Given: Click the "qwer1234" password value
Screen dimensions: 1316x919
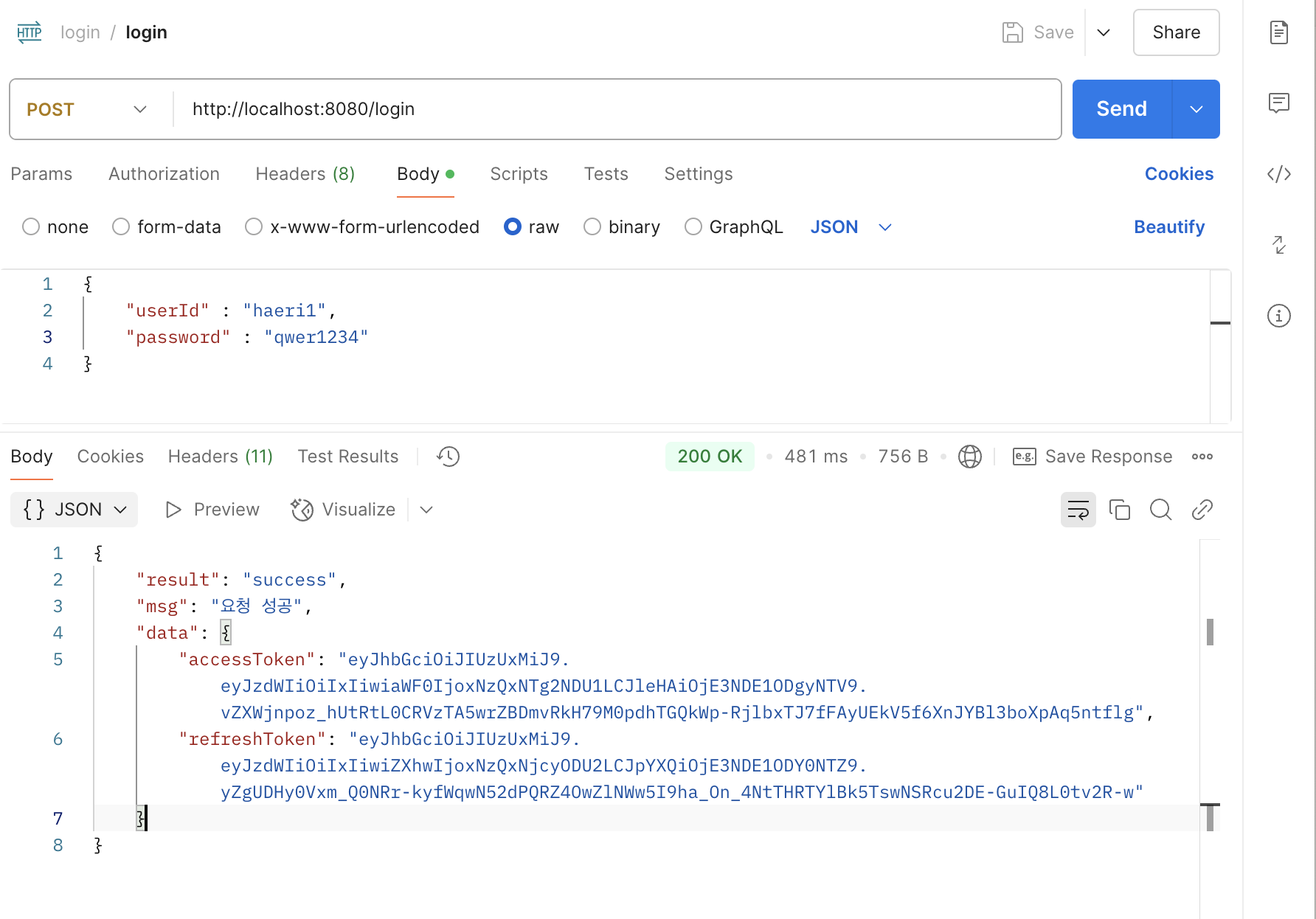Looking at the screenshot, I should [316, 338].
